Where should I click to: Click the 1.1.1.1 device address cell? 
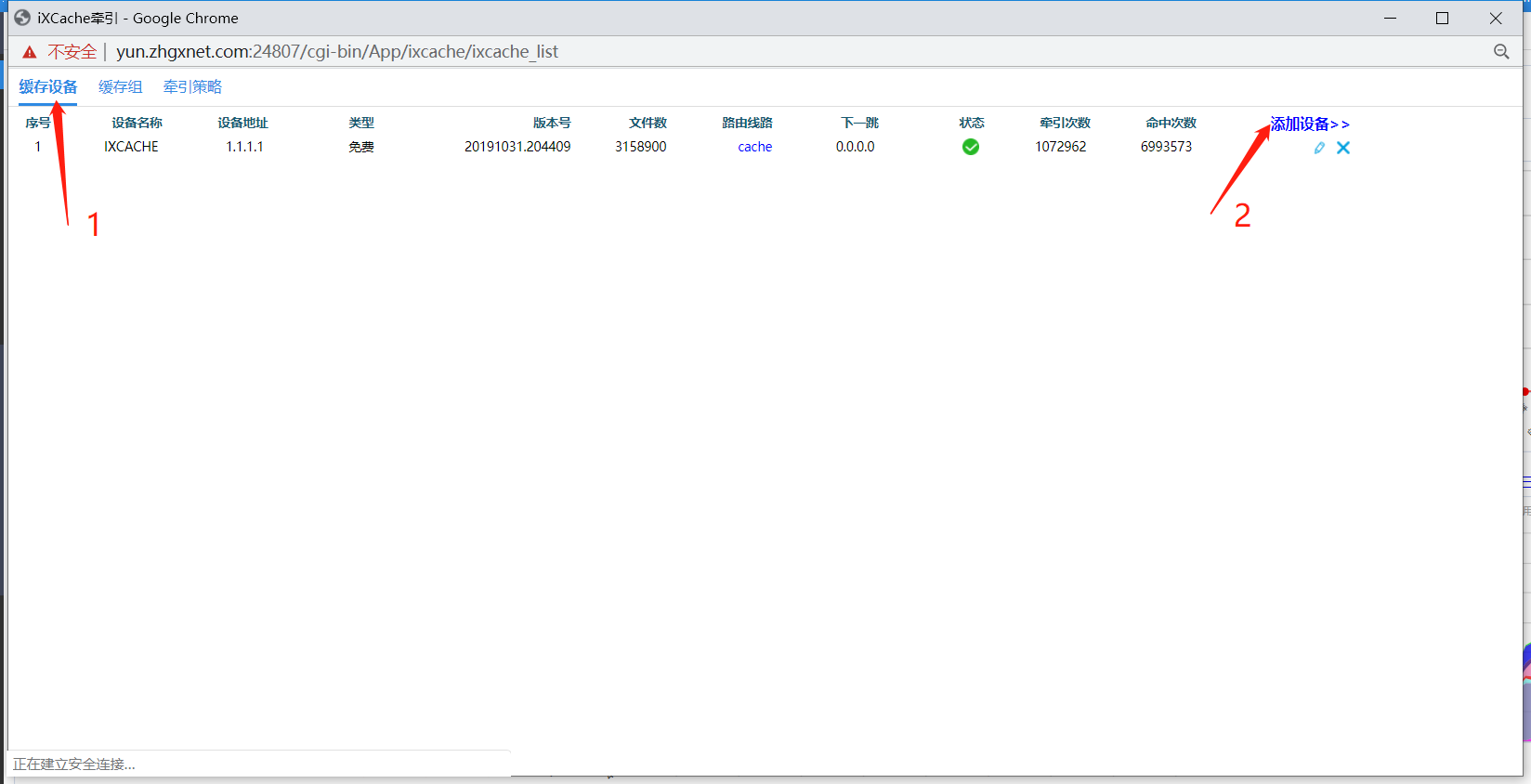coord(244,147)
